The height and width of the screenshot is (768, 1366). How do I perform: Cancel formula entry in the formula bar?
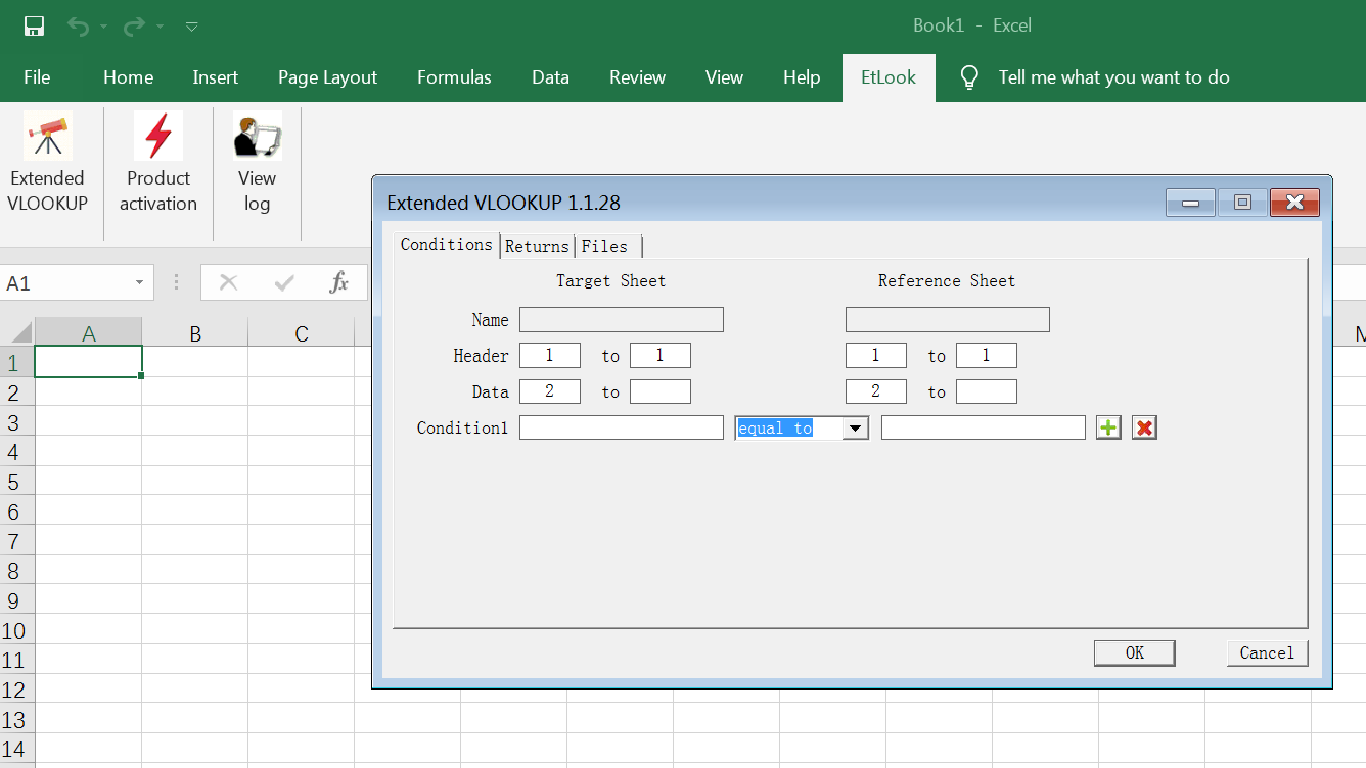[x=228, y=283]
